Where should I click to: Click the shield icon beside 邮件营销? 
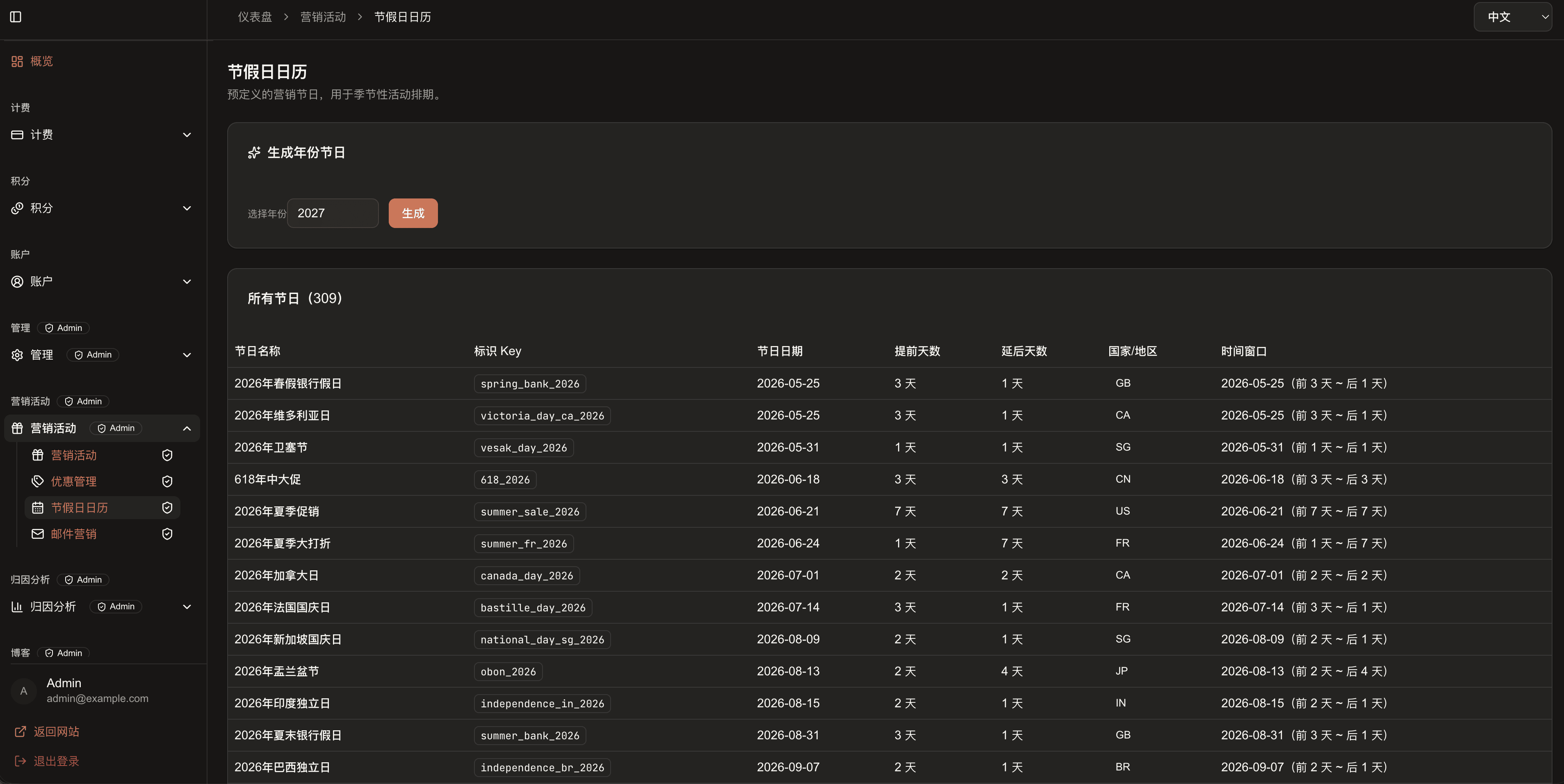tap(167, 534)
